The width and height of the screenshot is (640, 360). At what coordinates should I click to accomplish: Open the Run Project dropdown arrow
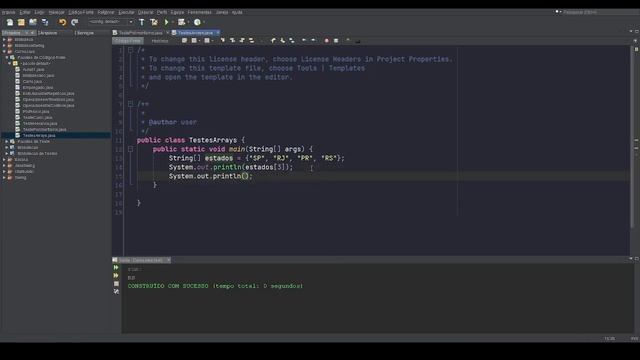point(173,22)
